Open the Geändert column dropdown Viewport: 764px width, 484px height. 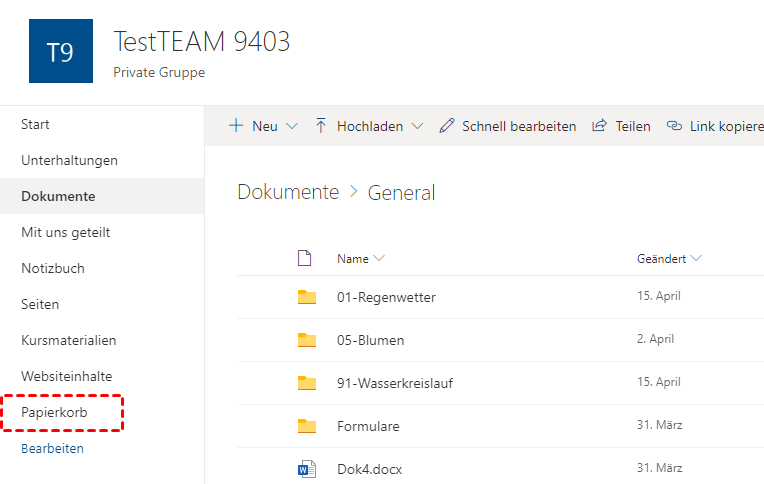pyautogui.click(x=669, y=259)
